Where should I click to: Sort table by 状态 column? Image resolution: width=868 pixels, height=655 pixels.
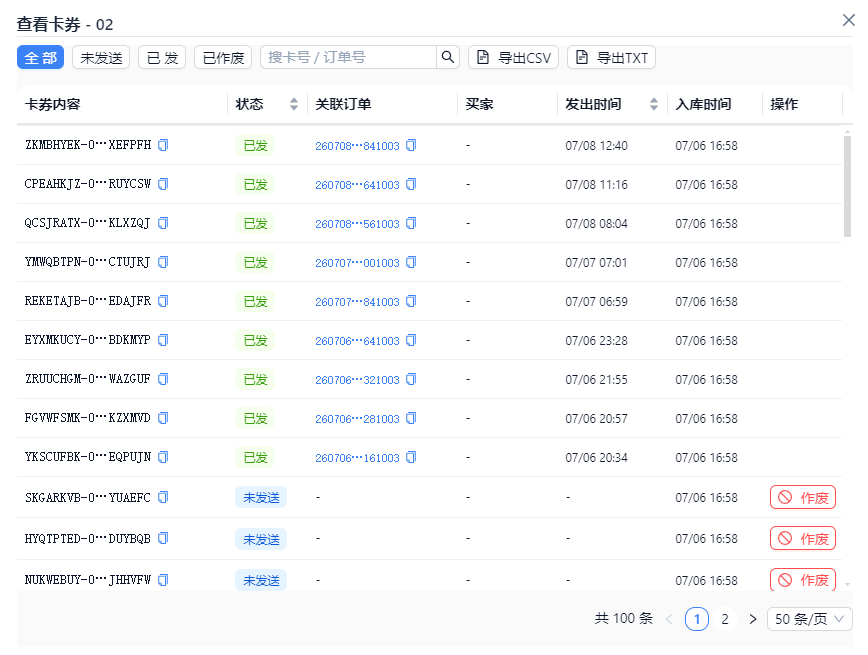point(294,104)
